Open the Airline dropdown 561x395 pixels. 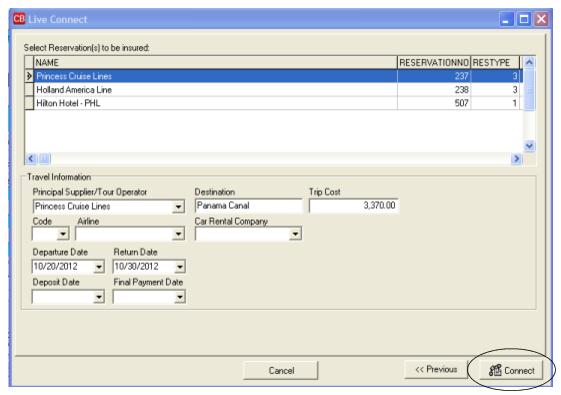point(178,234)
